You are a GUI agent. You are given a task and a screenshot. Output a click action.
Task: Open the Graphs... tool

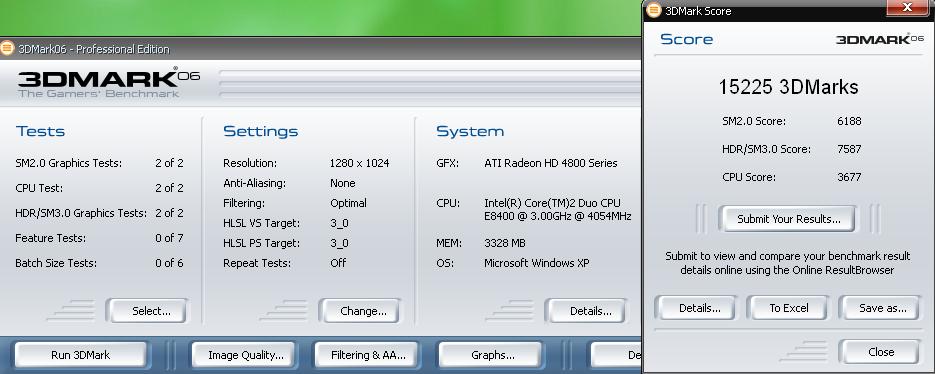[491, 355]
